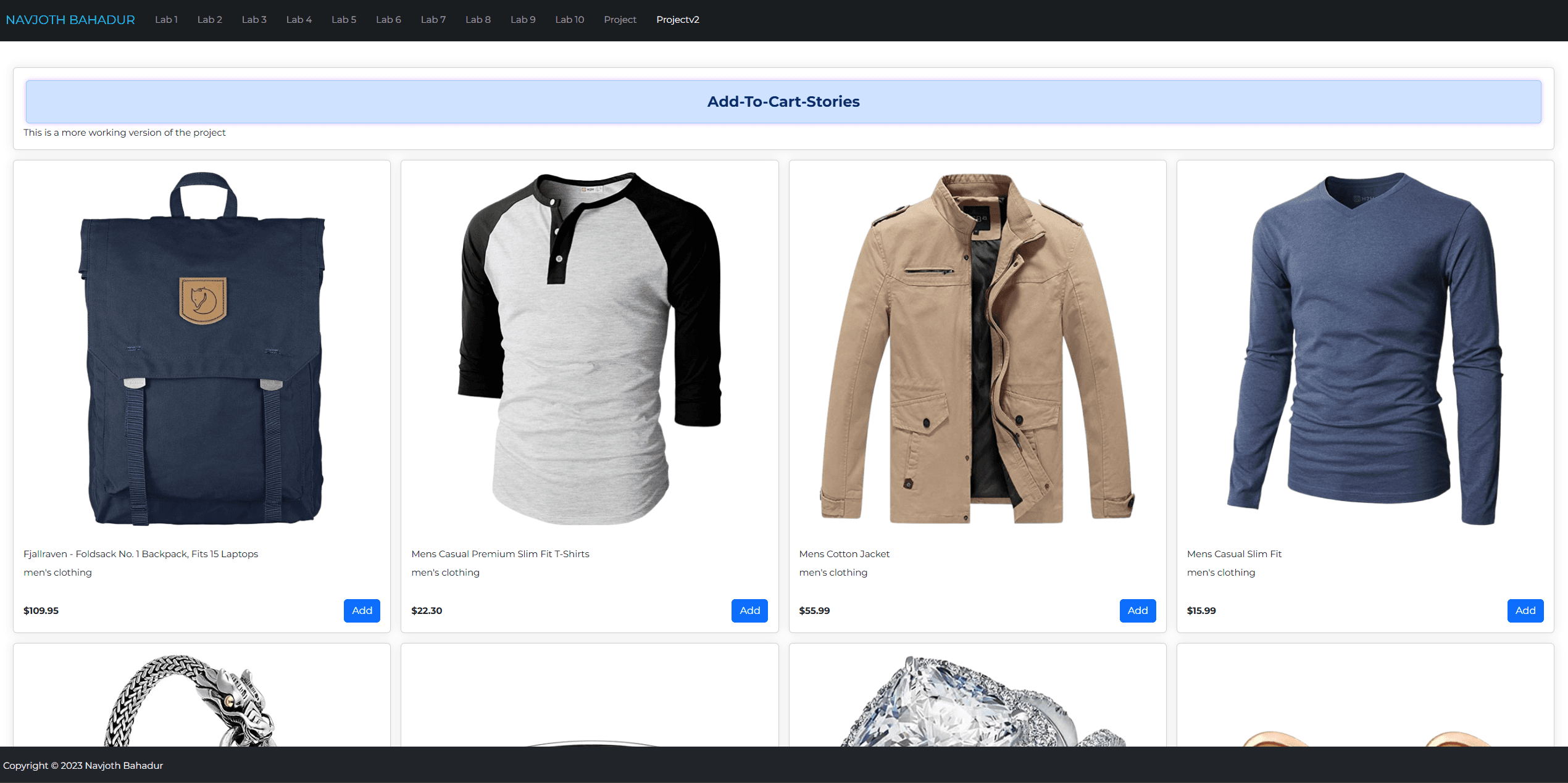
Task: Select Lab 3 from the navbar
Action: point(254,19)
